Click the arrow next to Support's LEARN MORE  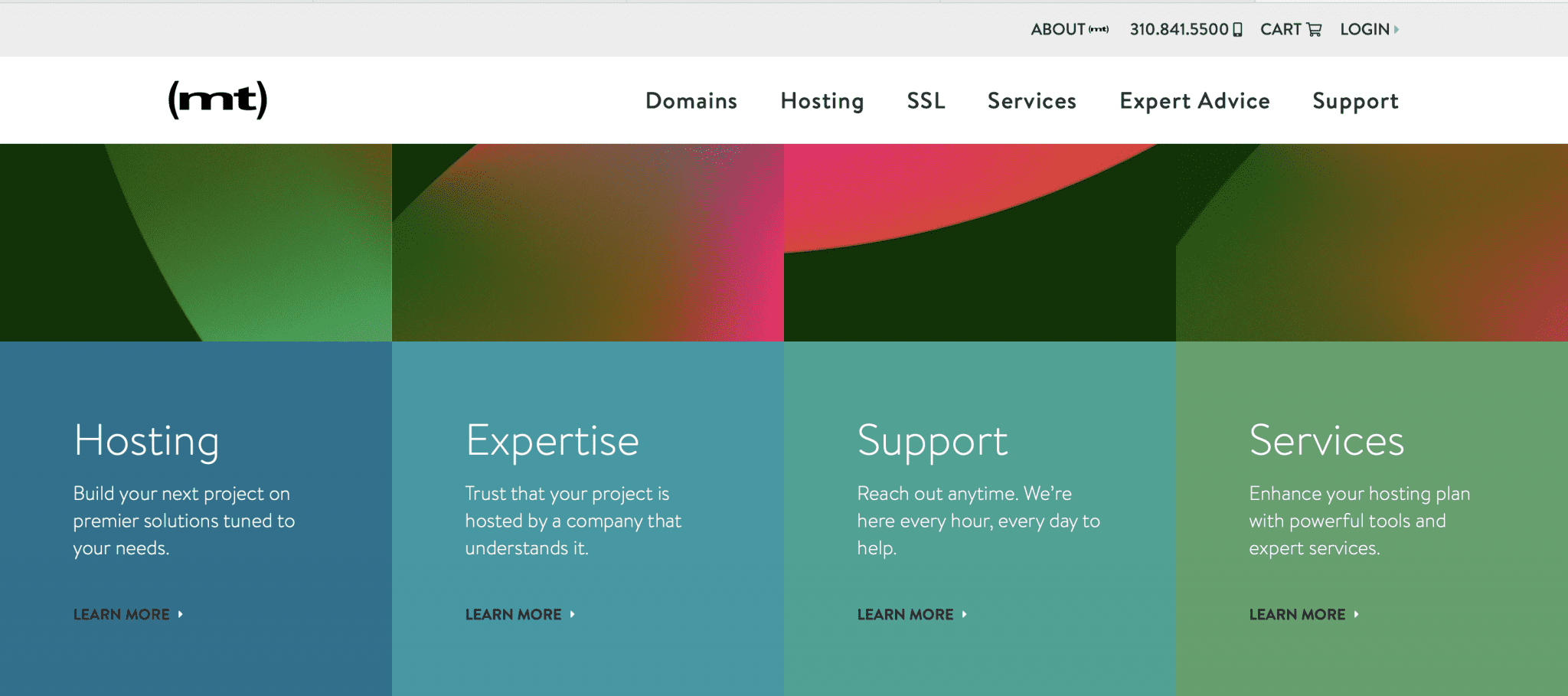coord(966,614)
